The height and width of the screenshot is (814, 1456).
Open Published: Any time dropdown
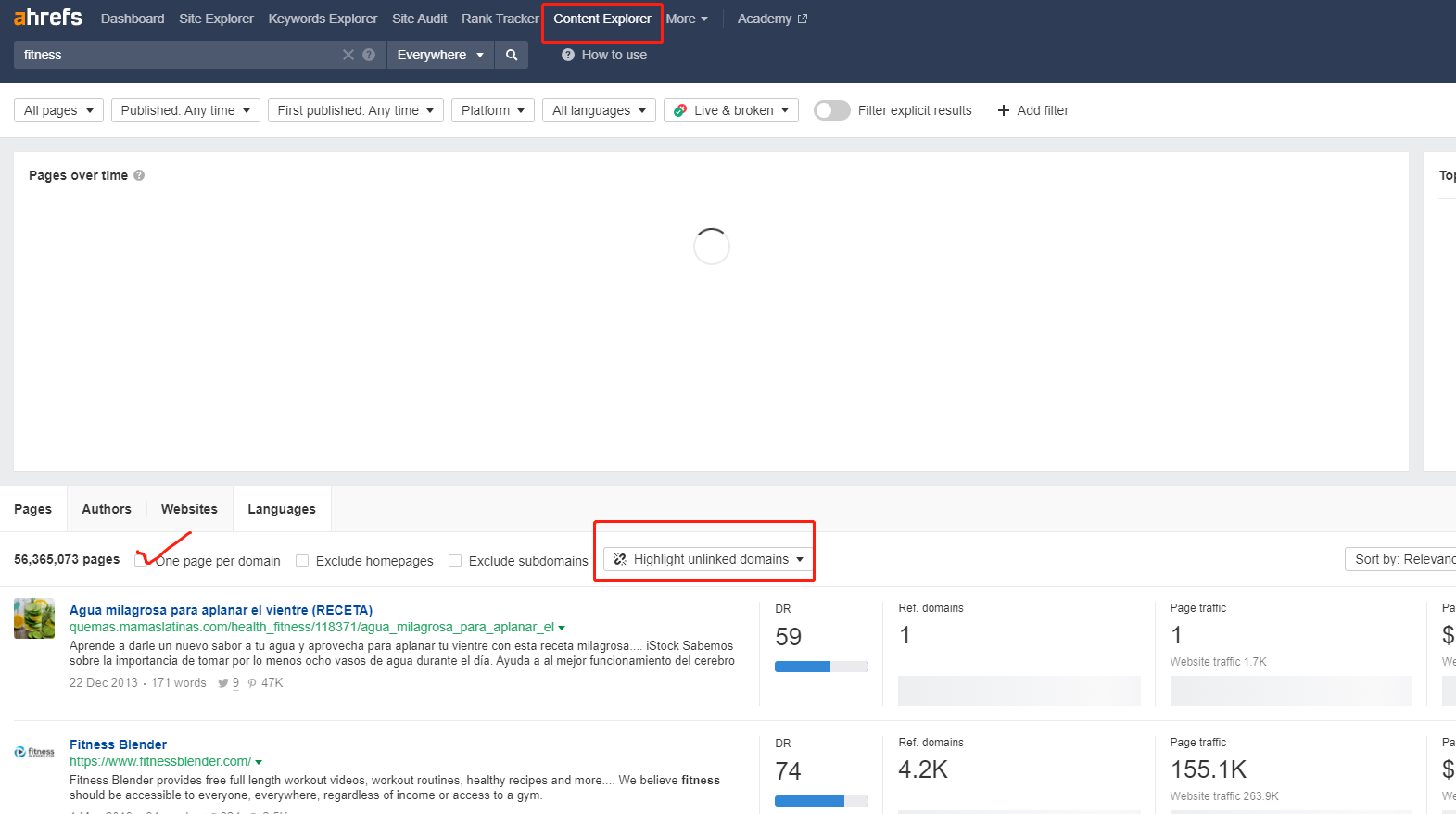(x=185, y=110)
